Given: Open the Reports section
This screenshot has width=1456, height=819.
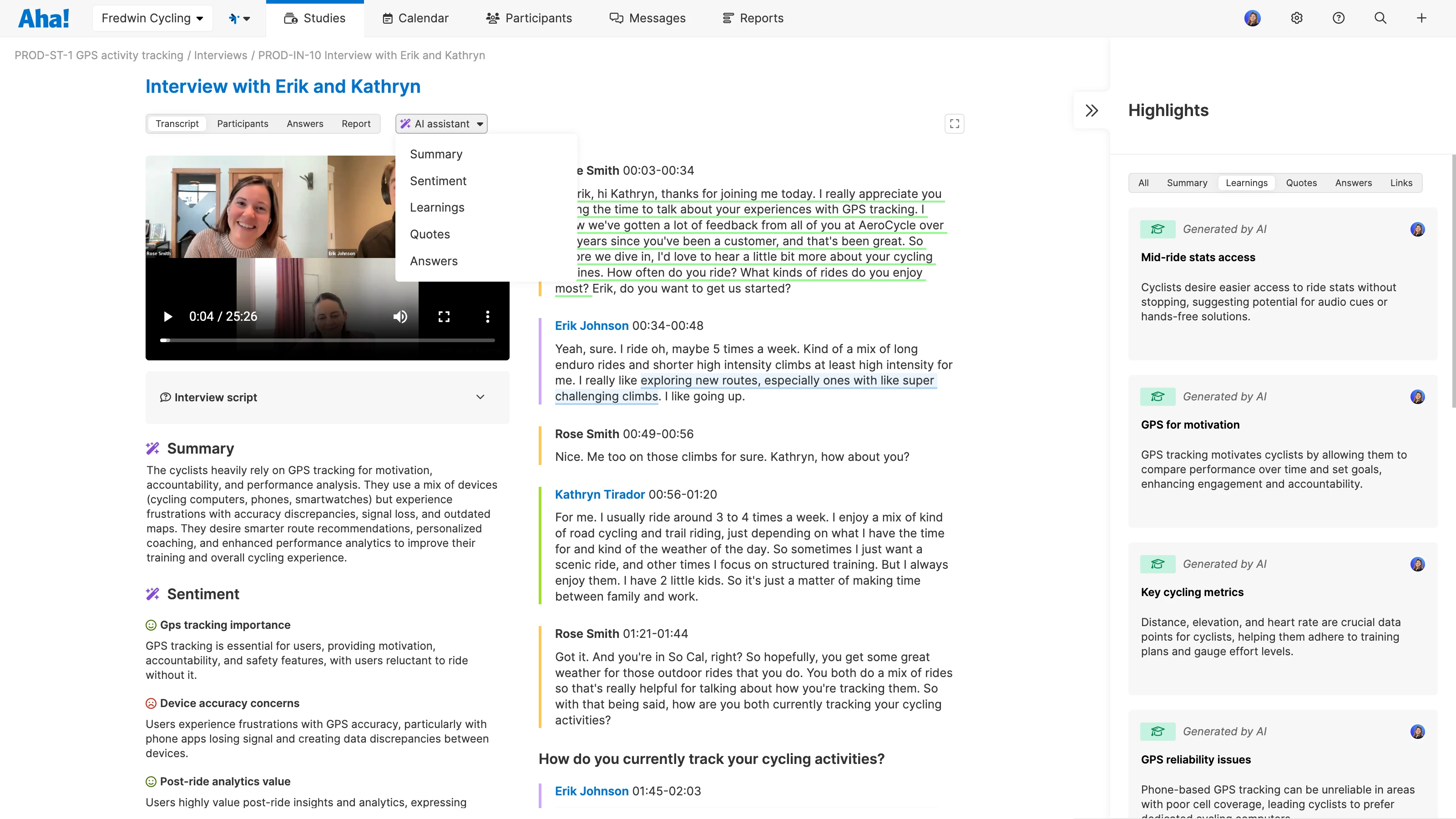Looking at the screenshot, I should tap(752, 18).
